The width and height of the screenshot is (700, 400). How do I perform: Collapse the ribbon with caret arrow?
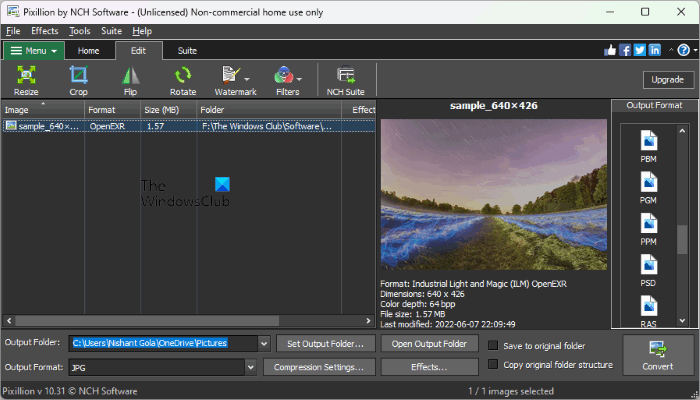pos(671,50)
